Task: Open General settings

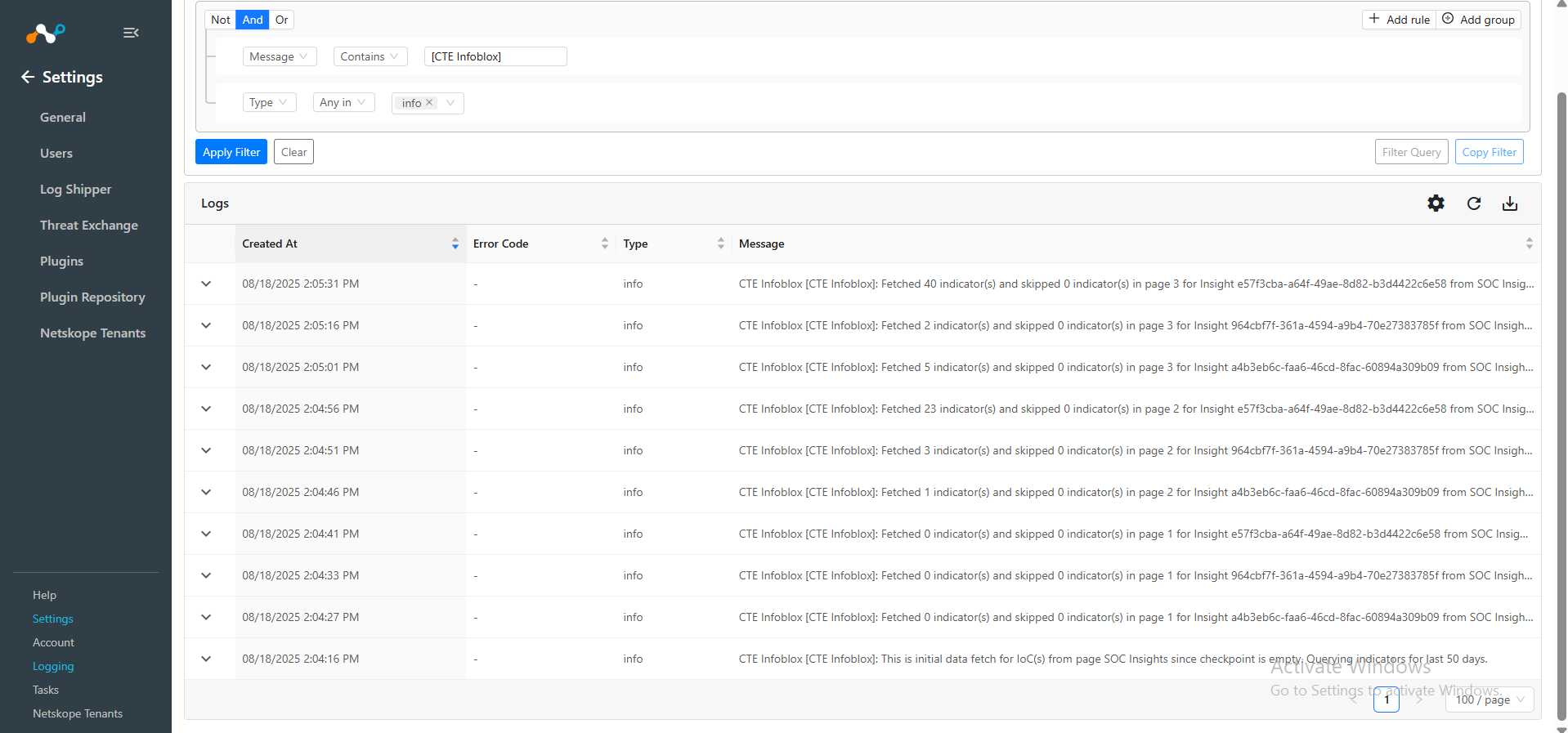Action: 63,117
